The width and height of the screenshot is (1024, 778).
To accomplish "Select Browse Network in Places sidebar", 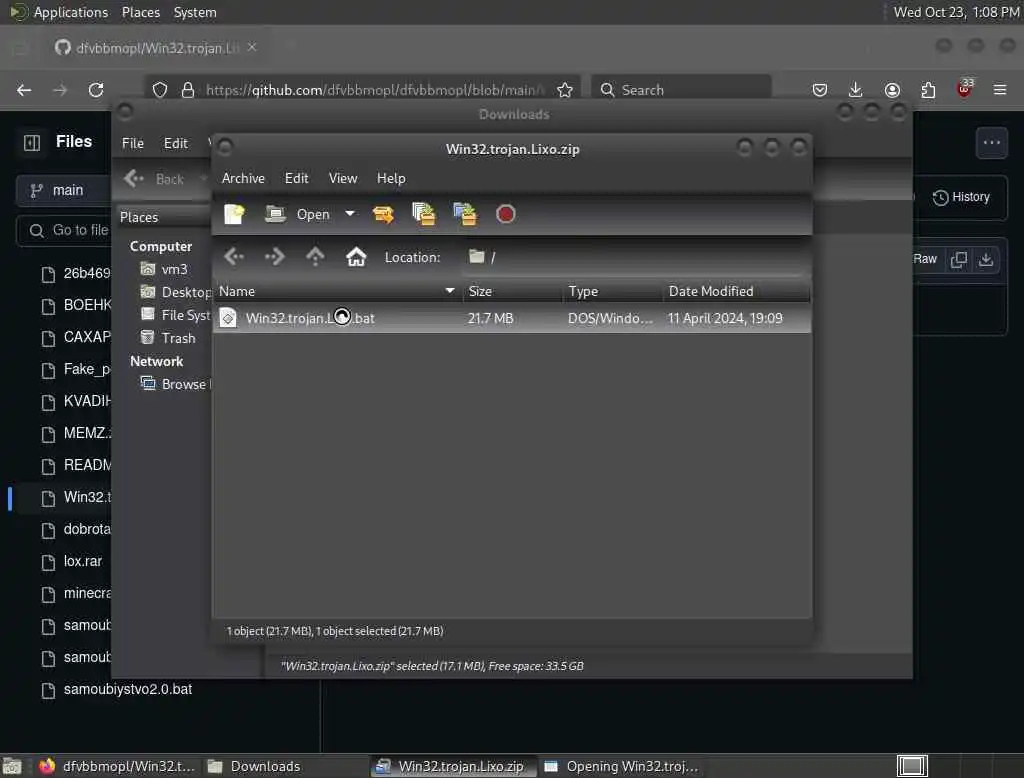I will pos(175,384).
